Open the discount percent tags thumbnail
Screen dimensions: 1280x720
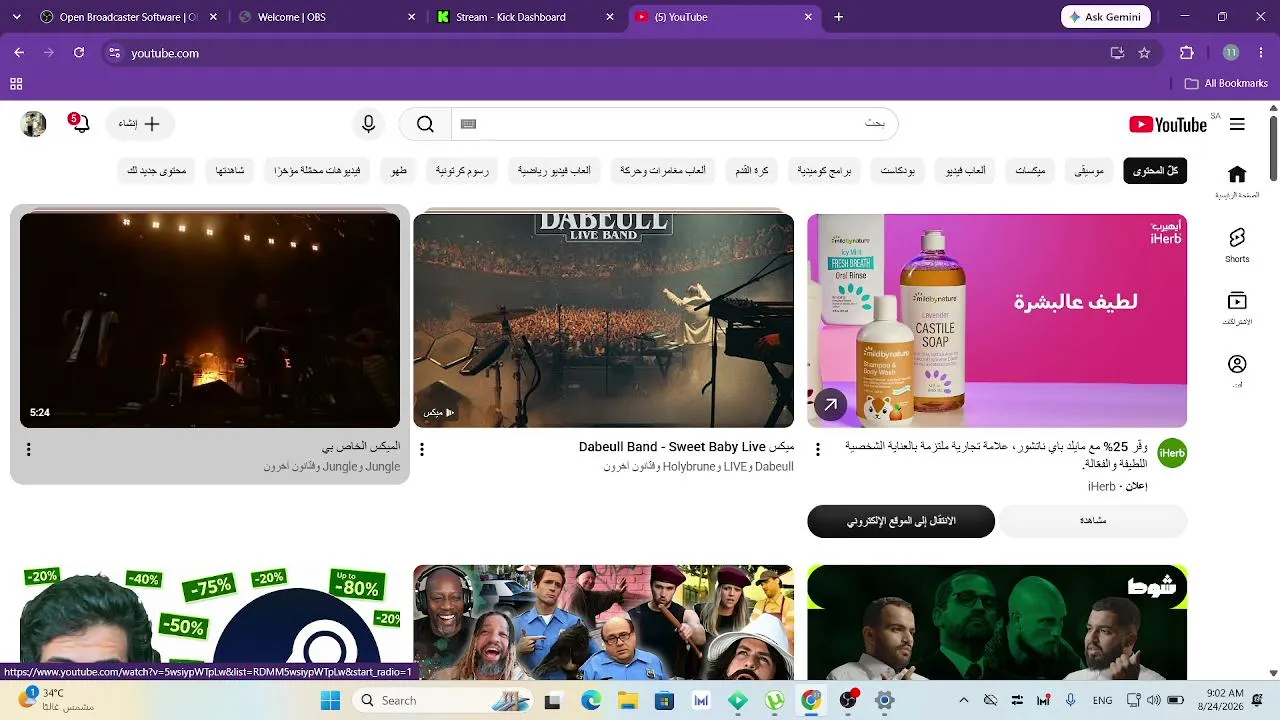(210, 622)
